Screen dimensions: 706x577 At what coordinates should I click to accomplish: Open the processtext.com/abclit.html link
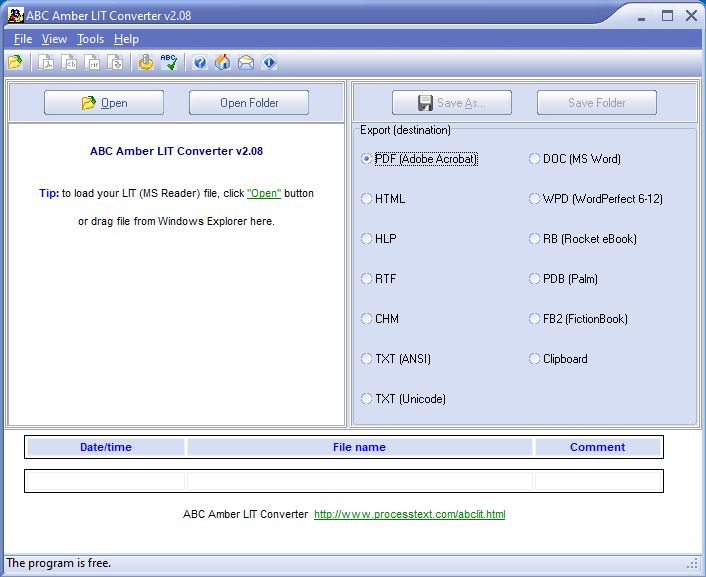(410, 514)
